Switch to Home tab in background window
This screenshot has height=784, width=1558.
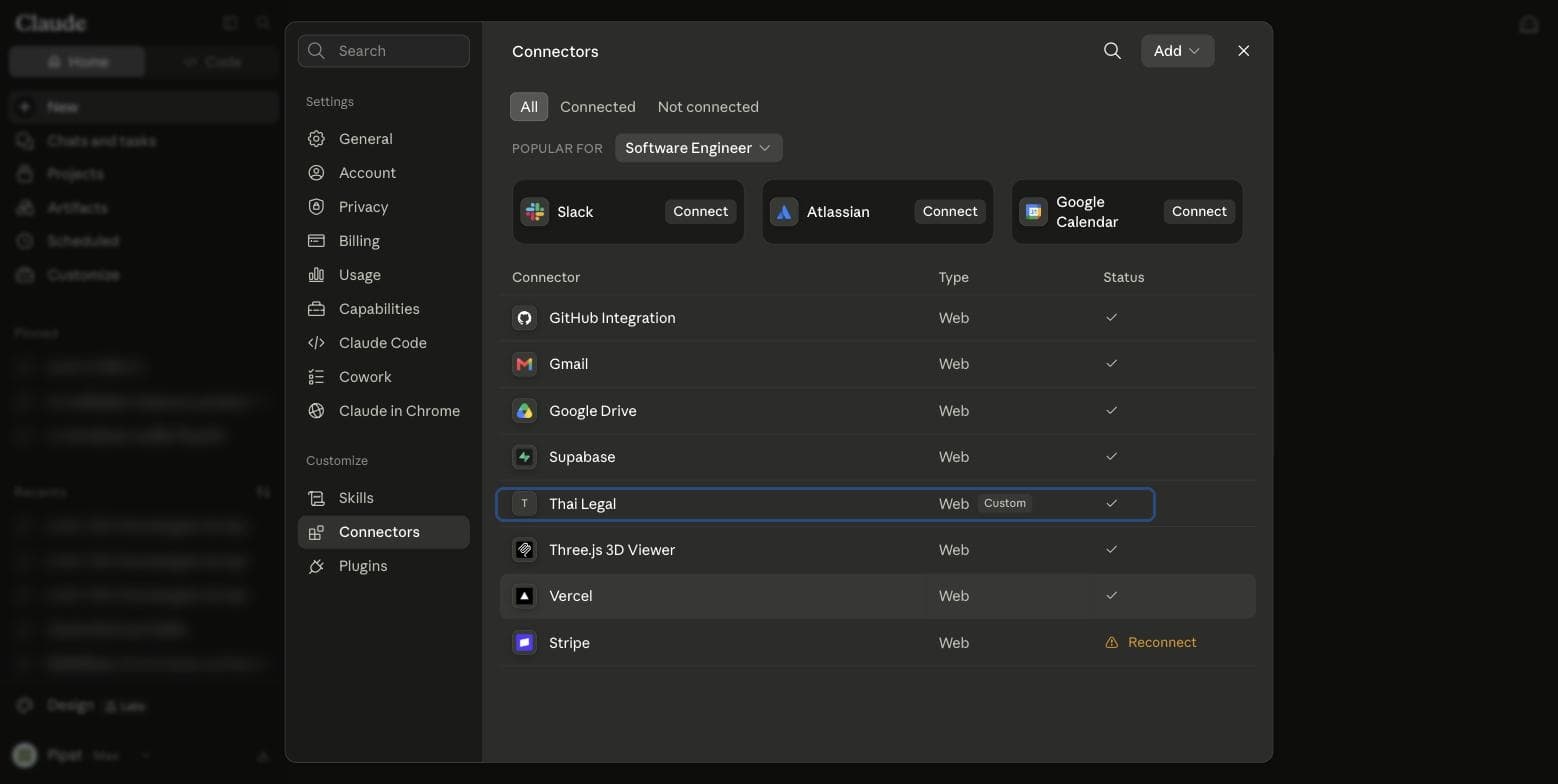click(x=77, y=62)
